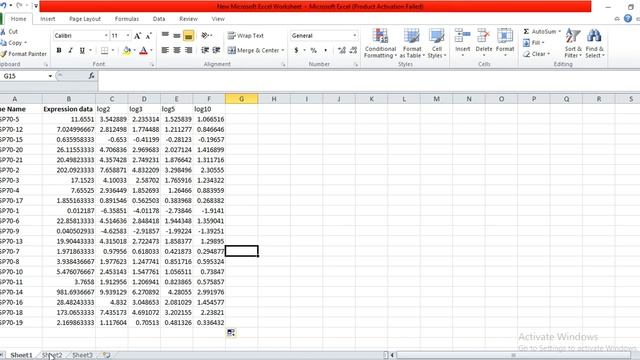Apply Comma Style format
The height and width of the screenshot is (360, 640).
(325, 50)
